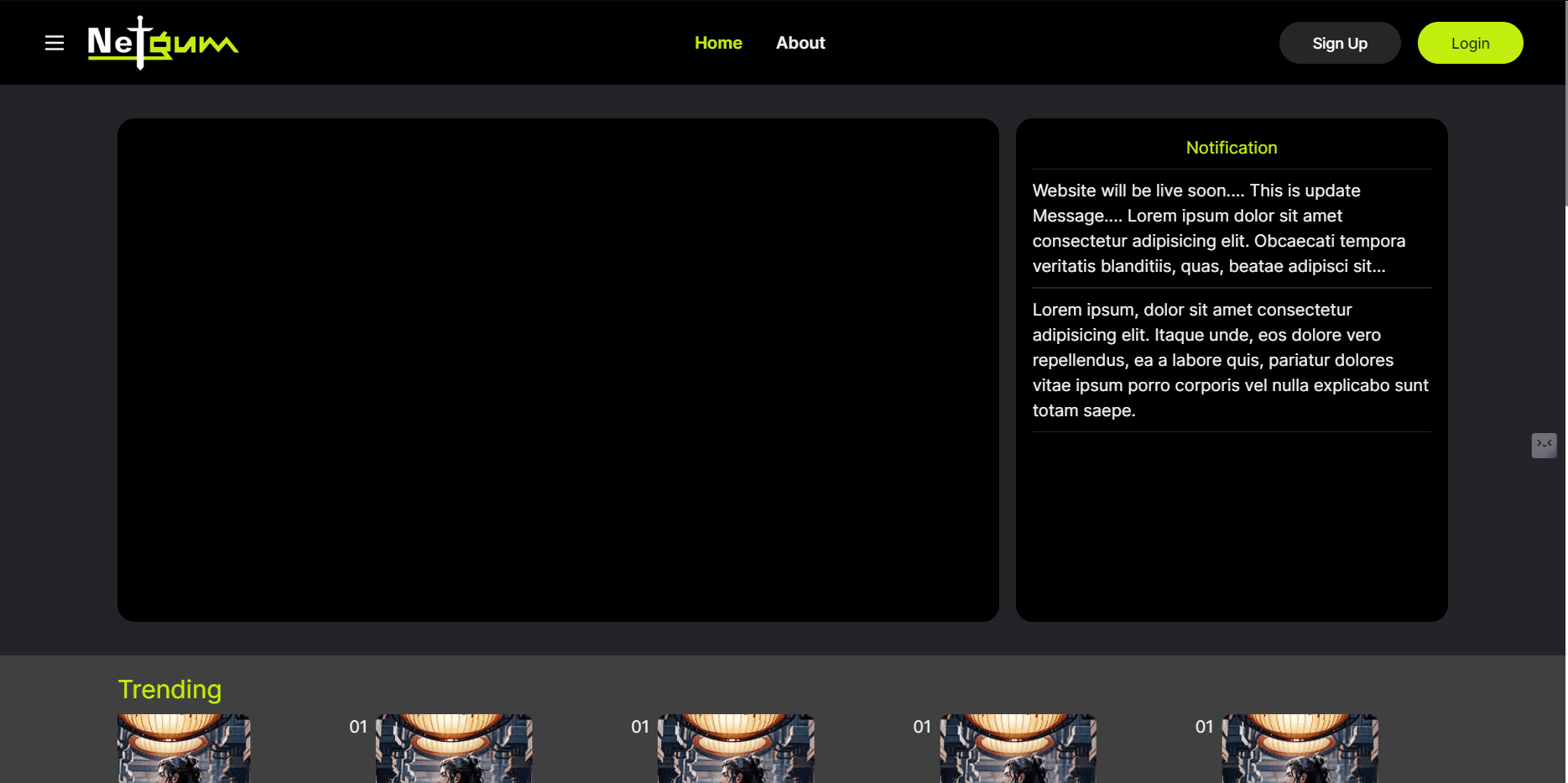The image size is (1568, 783).
Task: Click the large black media player panel
Action: [558, 369]
